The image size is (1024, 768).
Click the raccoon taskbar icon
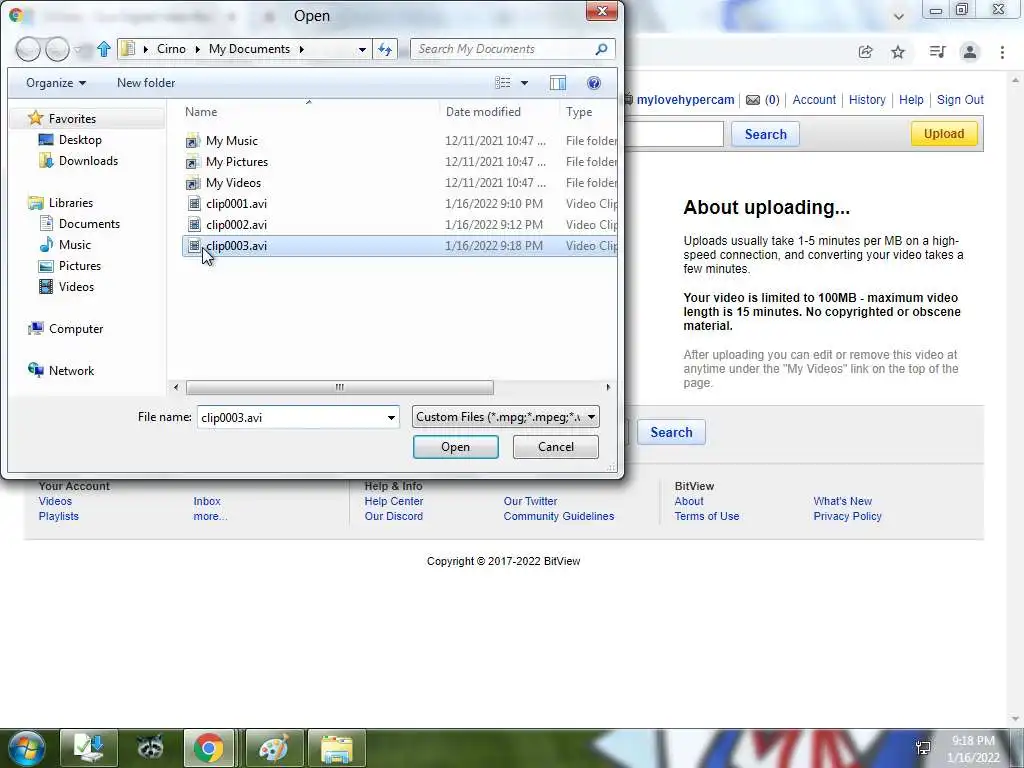tap(150, 748)
